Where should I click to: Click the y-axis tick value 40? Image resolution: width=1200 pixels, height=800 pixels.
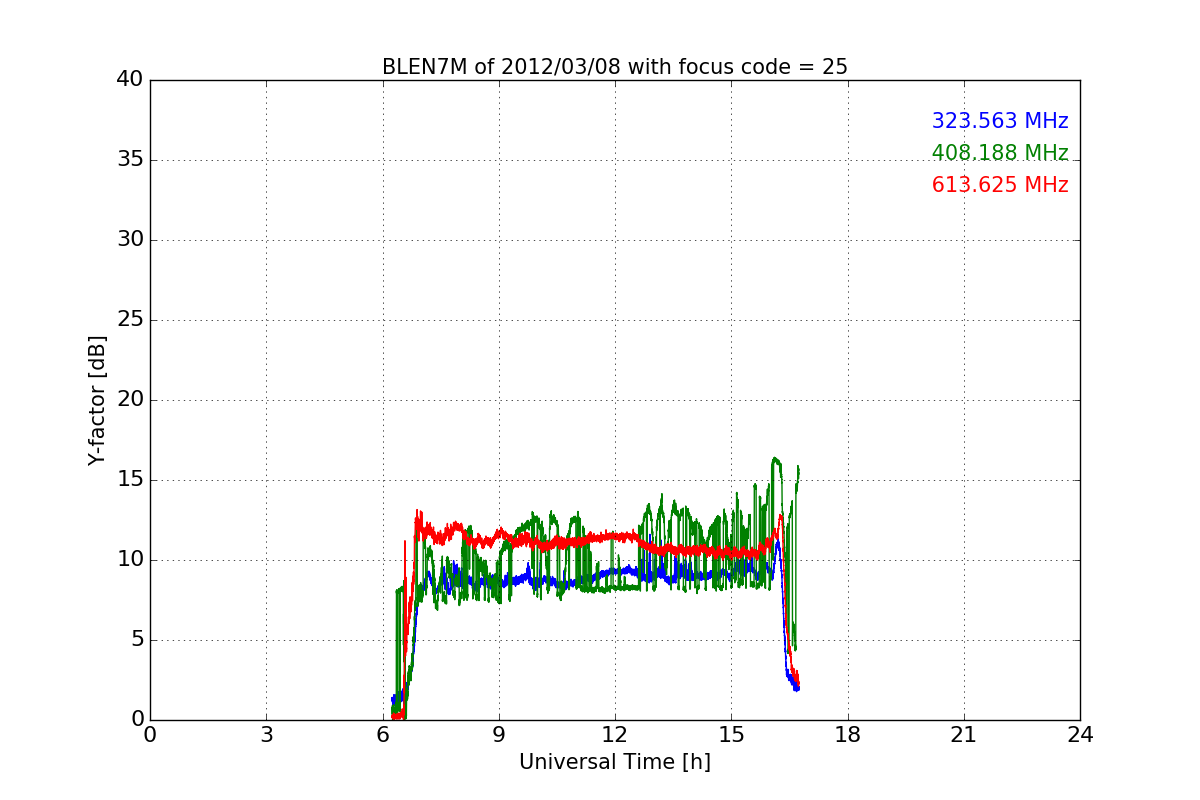click(x=130, y=80)
